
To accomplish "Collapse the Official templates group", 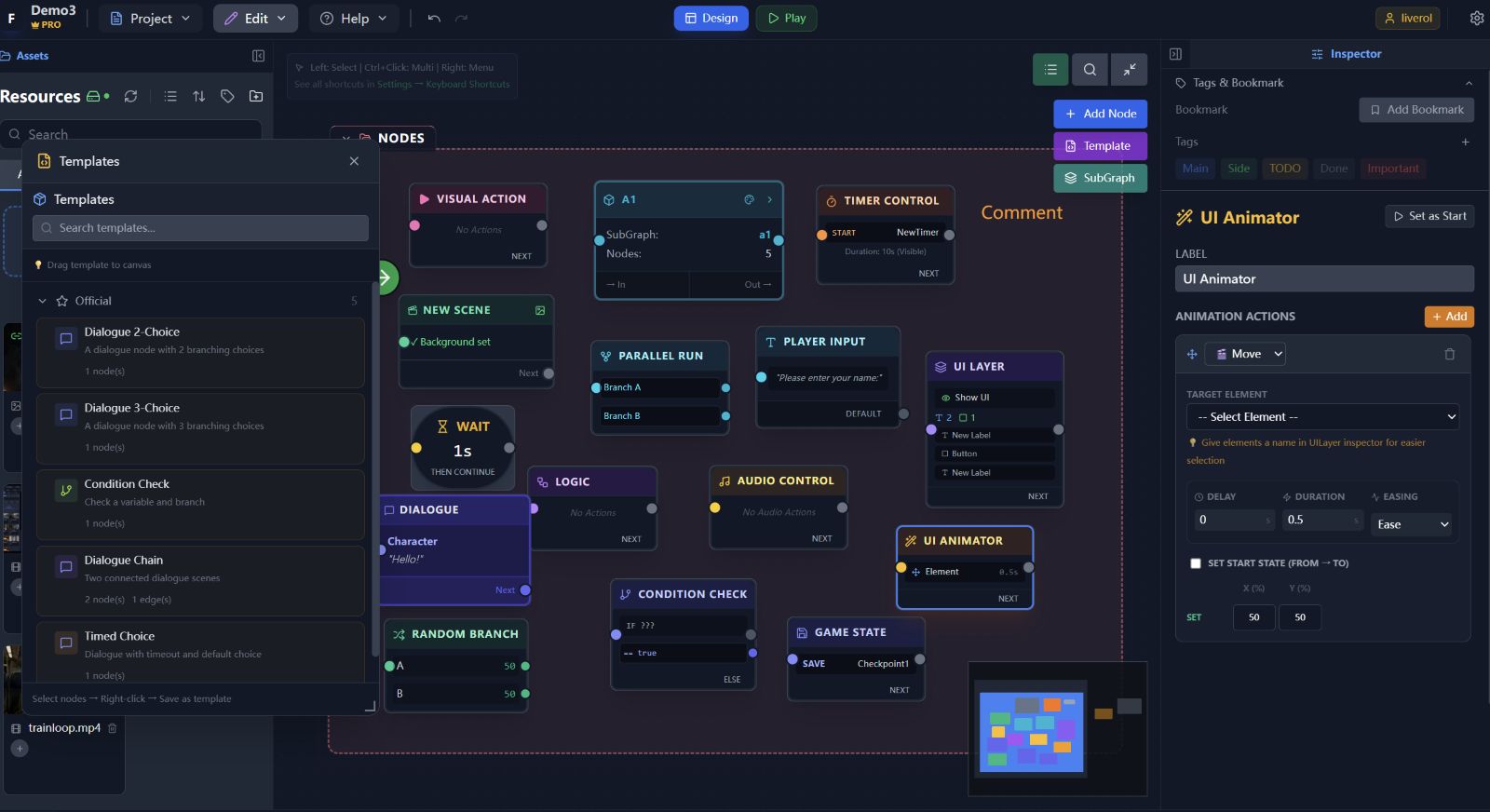I will (x=42, y=301).
